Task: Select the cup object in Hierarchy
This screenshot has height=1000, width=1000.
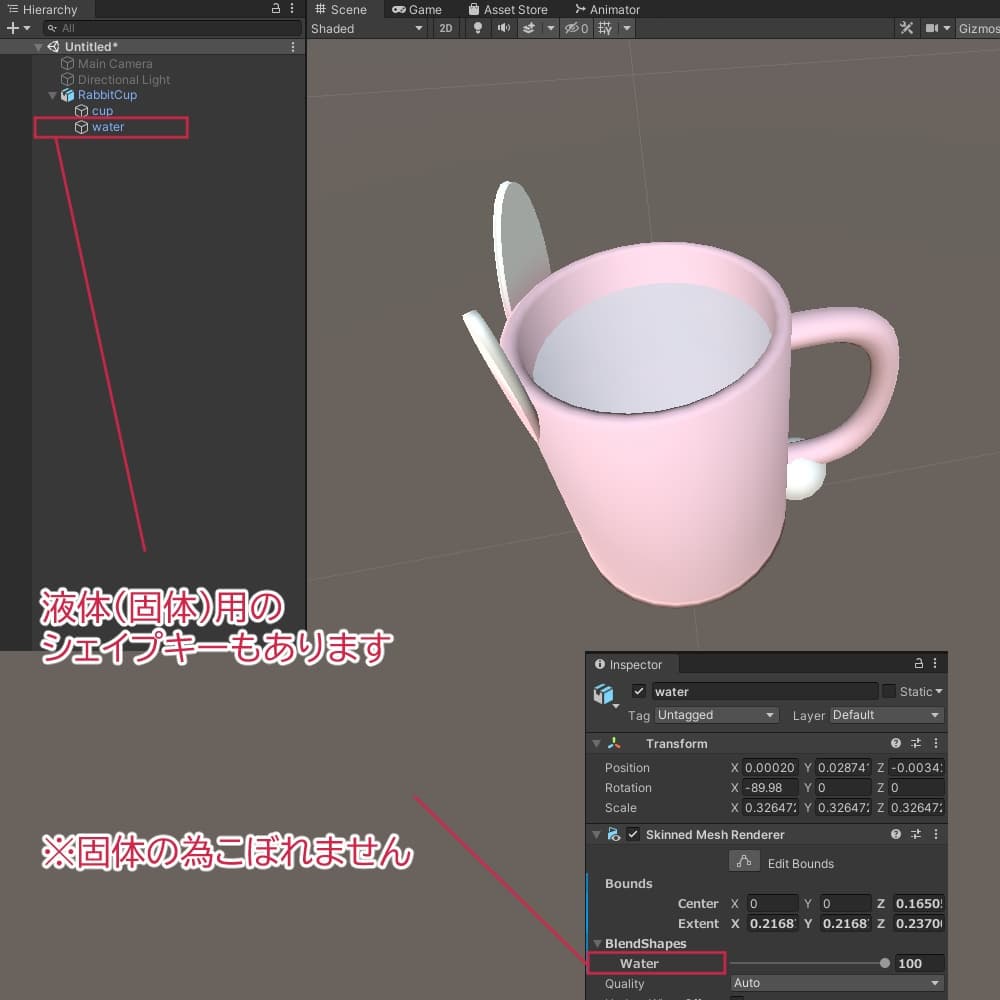Action: coord(102,111)
